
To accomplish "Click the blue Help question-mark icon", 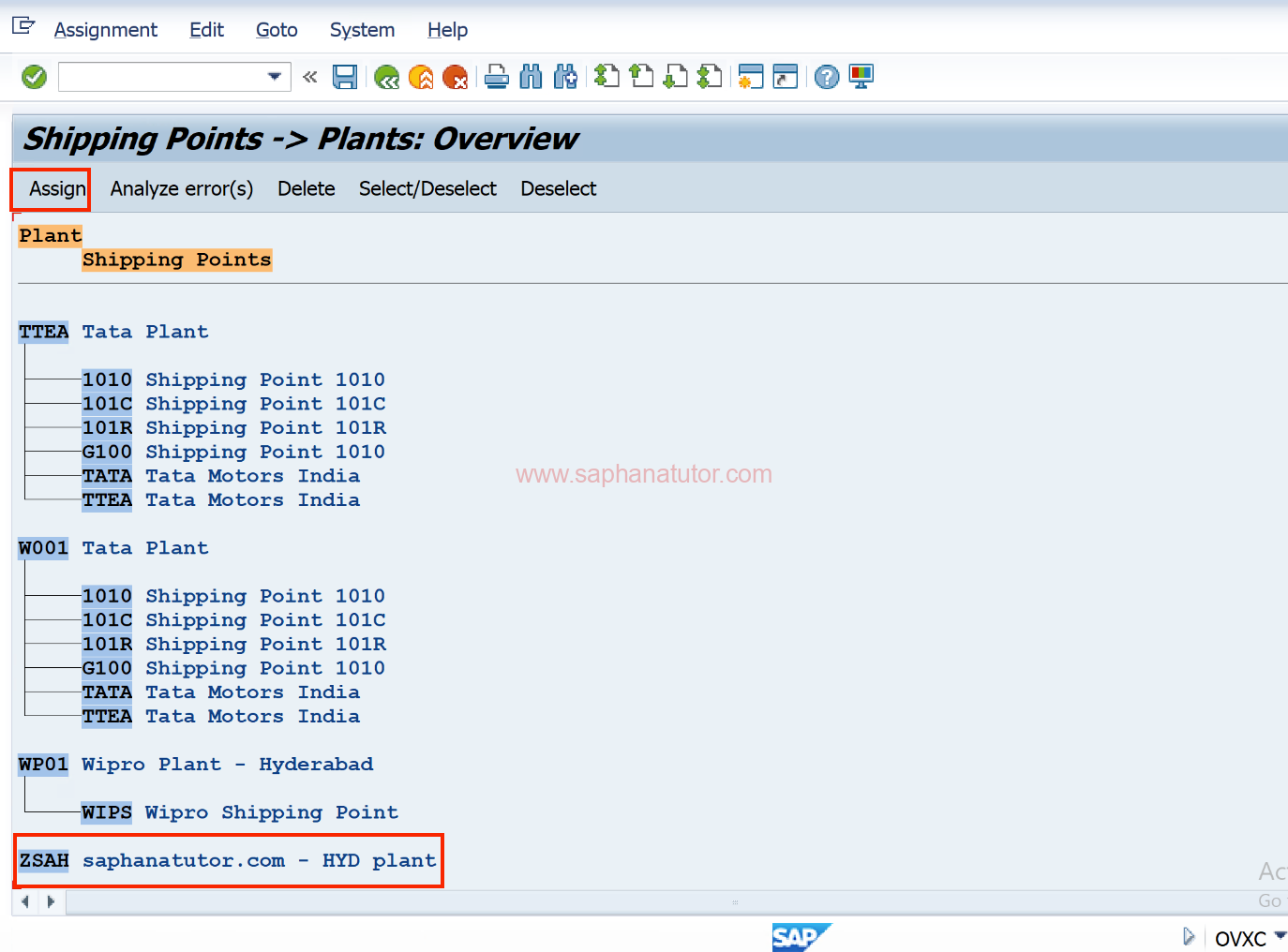I will (x=827, y=77).
